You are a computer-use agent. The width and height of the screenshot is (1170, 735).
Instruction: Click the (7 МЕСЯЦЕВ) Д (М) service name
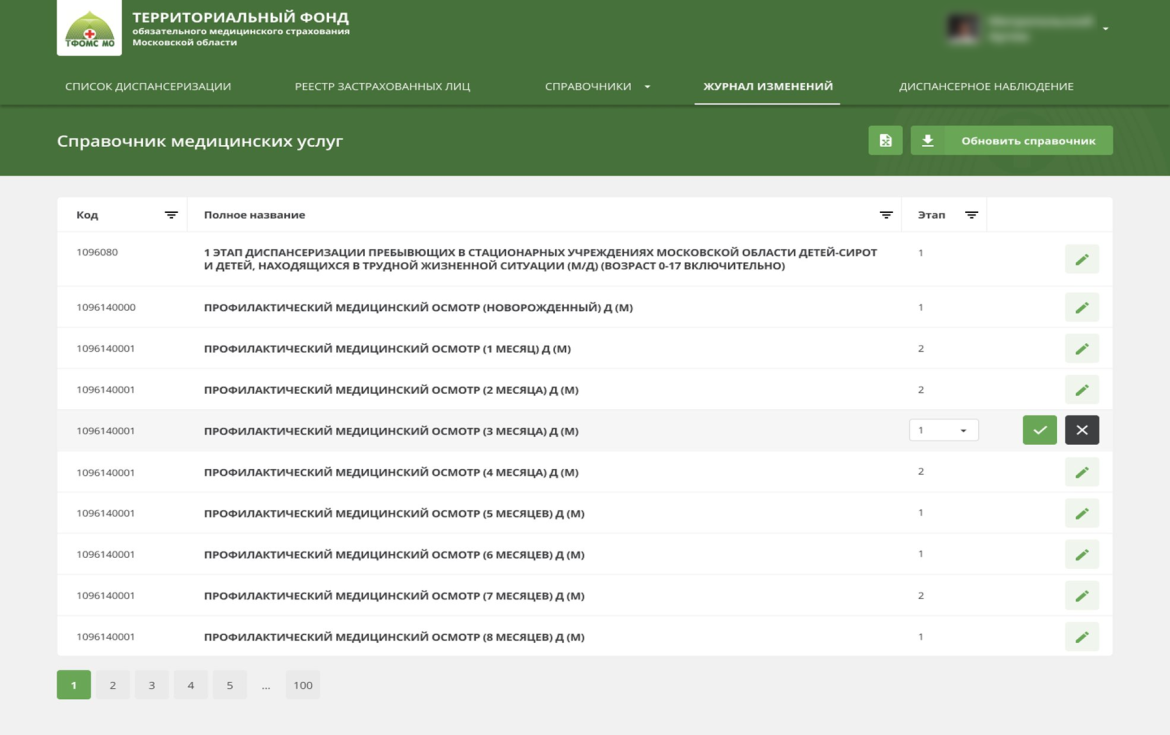coord(394,595)
